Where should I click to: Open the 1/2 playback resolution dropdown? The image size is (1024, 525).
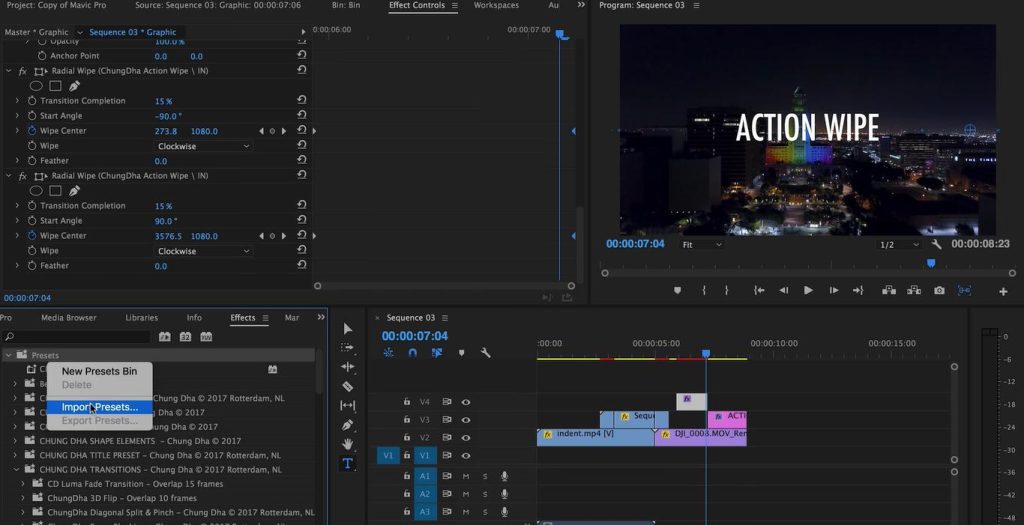(x=899, y=245)
